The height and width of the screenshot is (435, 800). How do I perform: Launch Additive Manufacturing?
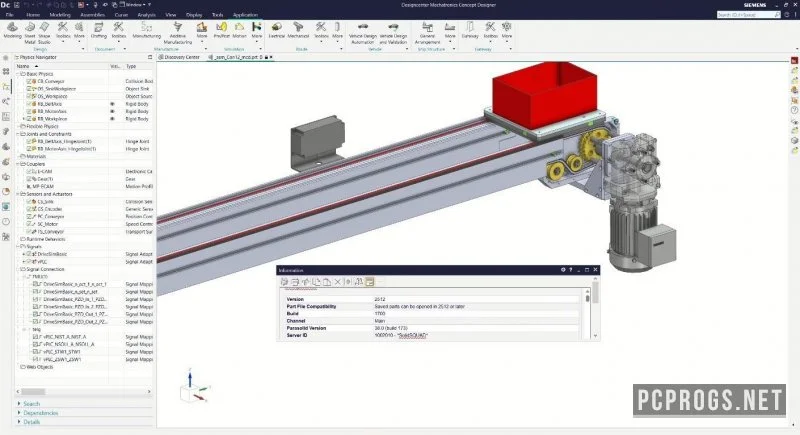(x=178, y=32)
